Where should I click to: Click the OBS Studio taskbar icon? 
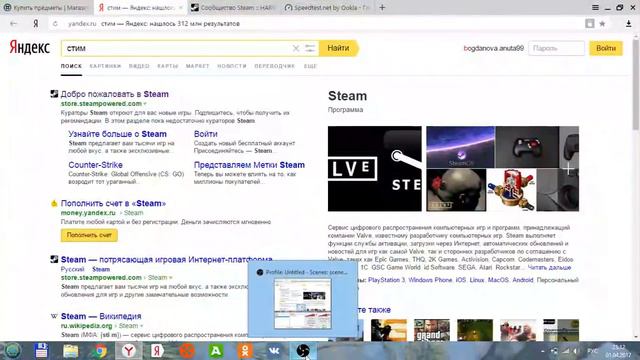303,351
